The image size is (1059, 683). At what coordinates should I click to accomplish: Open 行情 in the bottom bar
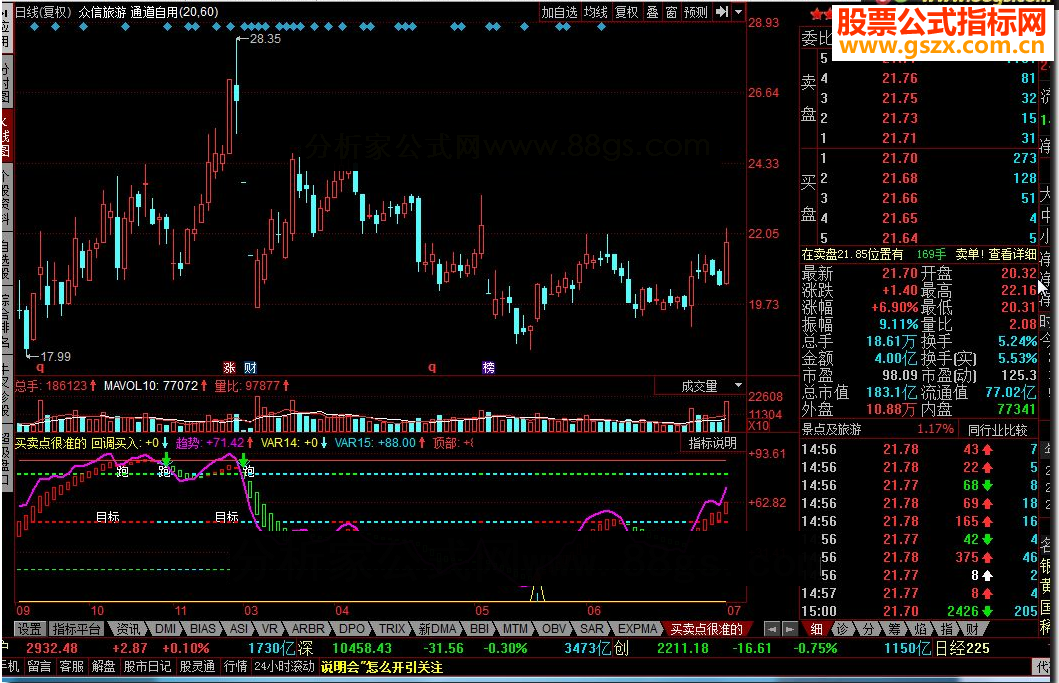click(x=235, y=667)
